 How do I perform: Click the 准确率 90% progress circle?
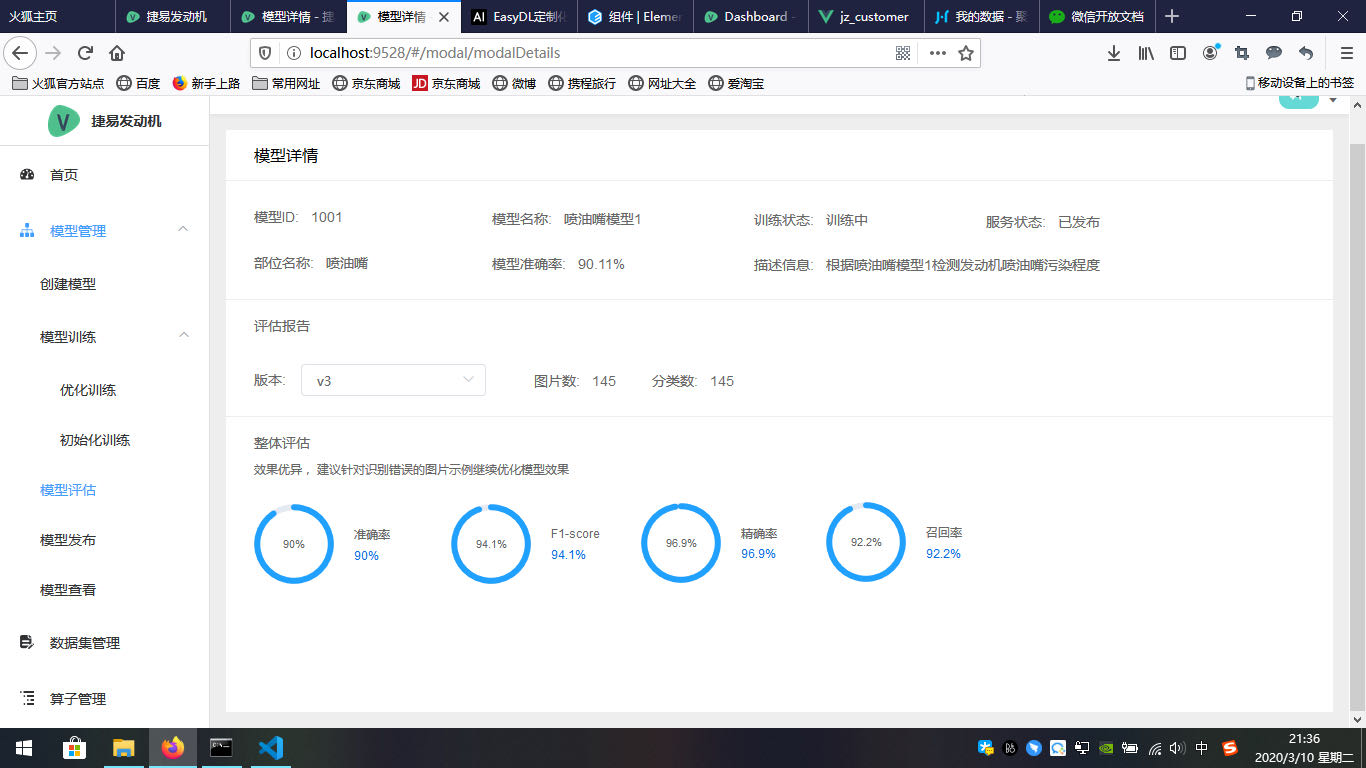[294, 544]
